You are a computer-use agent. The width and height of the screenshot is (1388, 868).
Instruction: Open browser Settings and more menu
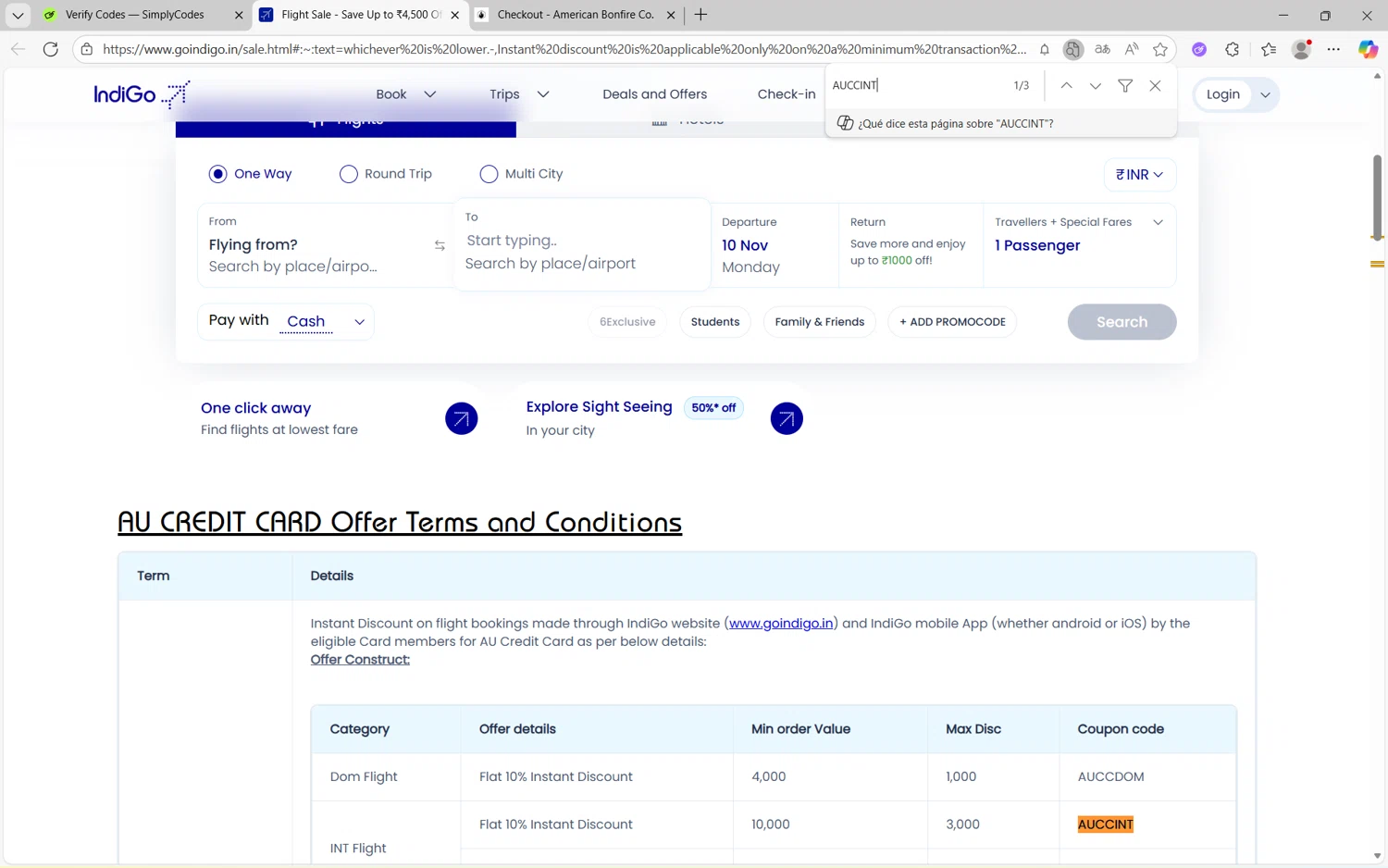click(x=1333, y=49)
